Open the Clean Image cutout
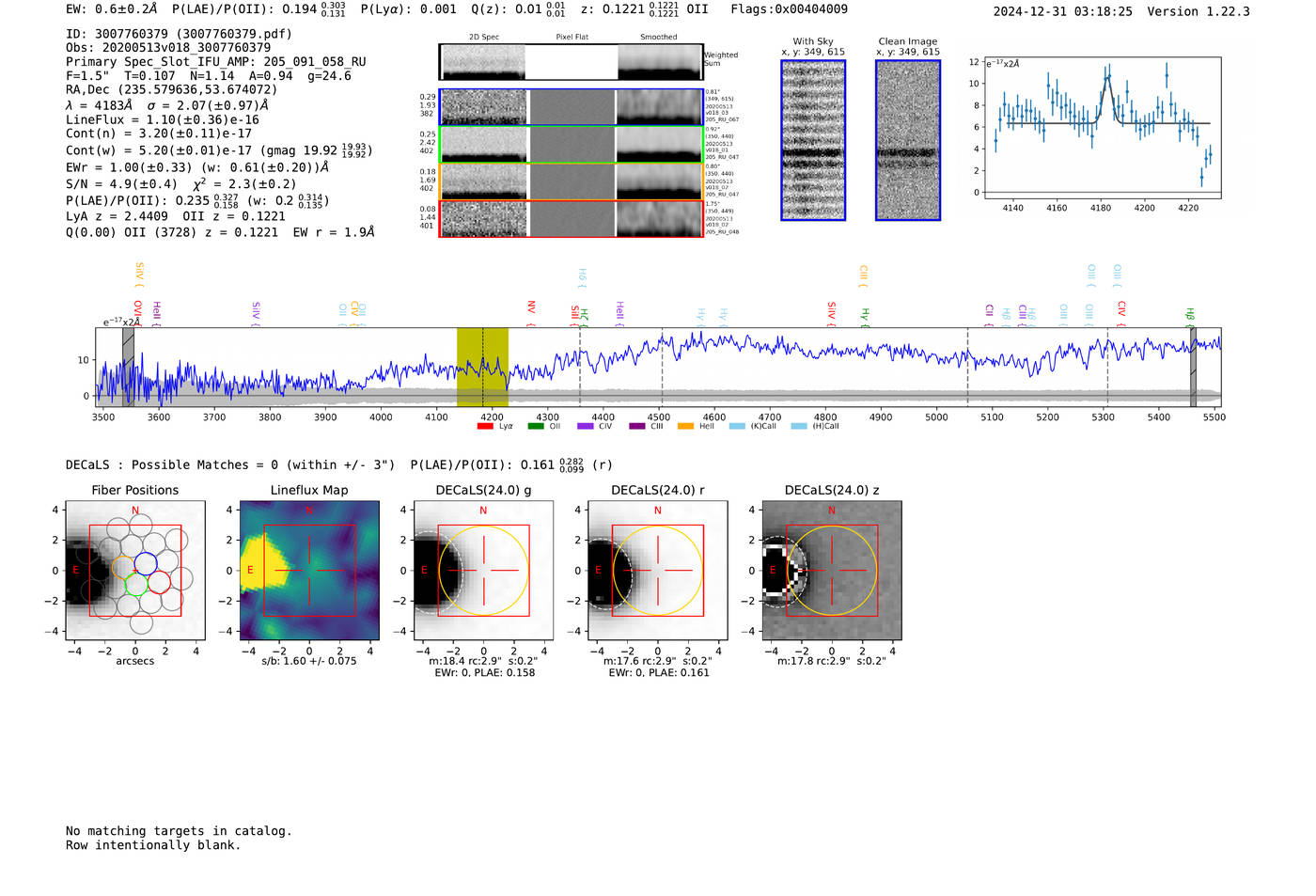This screenshot has height=896, width=1316. pyautogui.click(x=908, y=140)
